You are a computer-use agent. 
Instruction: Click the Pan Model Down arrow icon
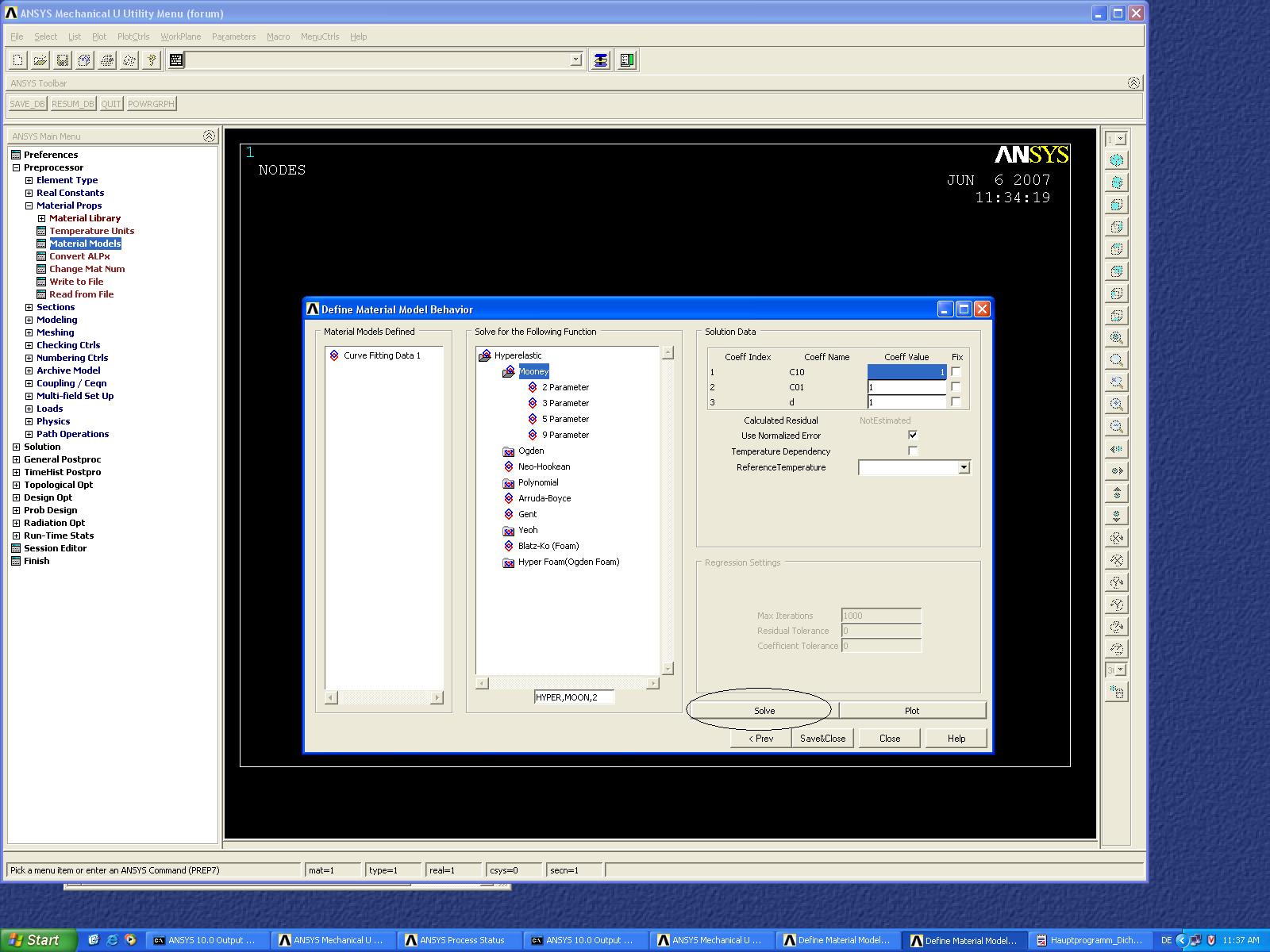click(x=1117, y=516)
